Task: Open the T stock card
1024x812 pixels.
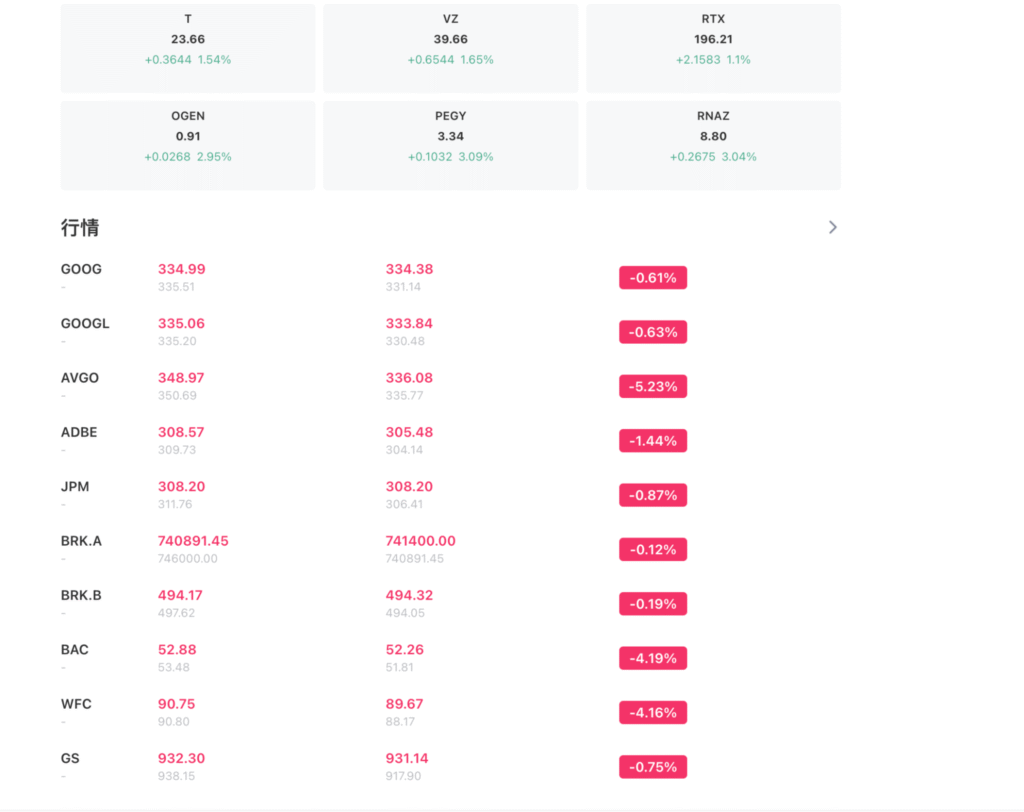Action: click(188, 48)
